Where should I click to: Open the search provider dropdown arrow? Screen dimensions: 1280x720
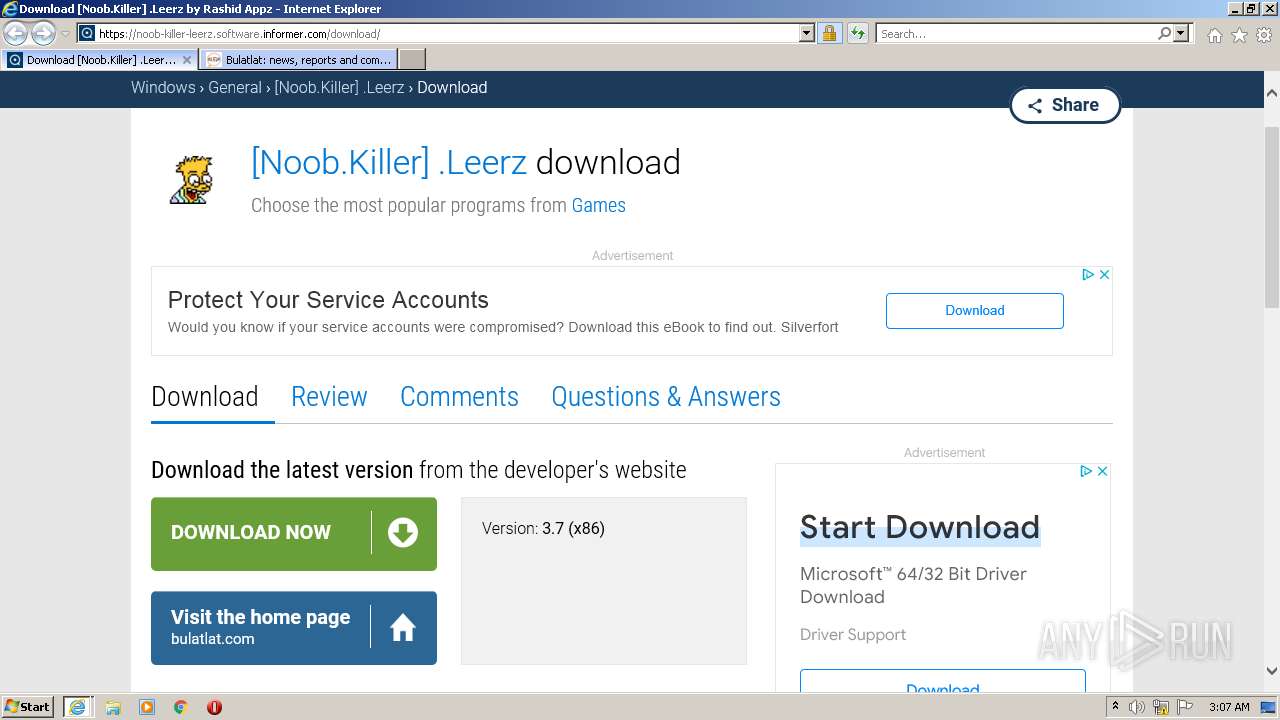tap(1181, 33)
